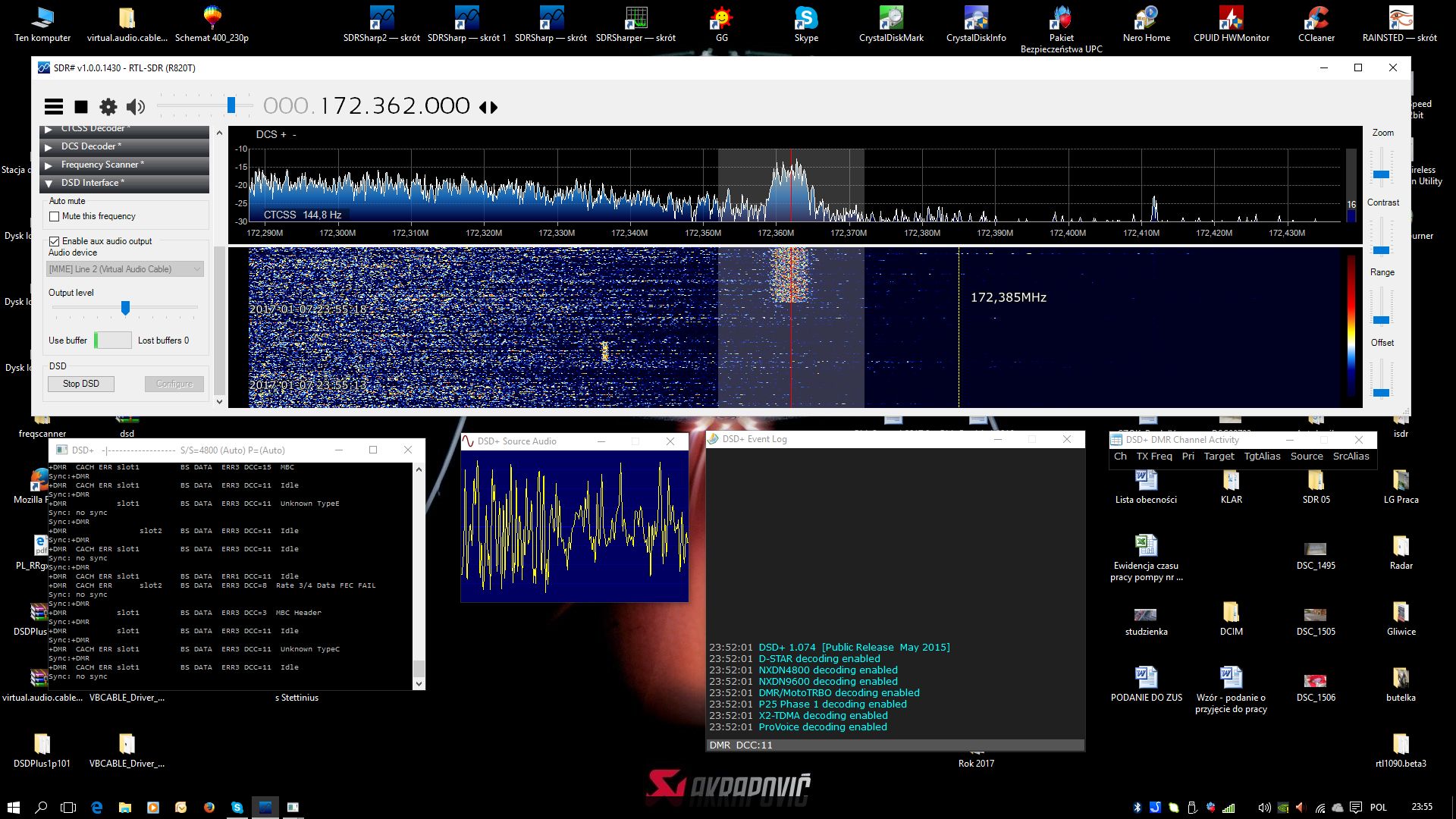Open the rtl1090.beta3 folder icon
This screenshot has width=1456, height=819.
point(1401,750)
